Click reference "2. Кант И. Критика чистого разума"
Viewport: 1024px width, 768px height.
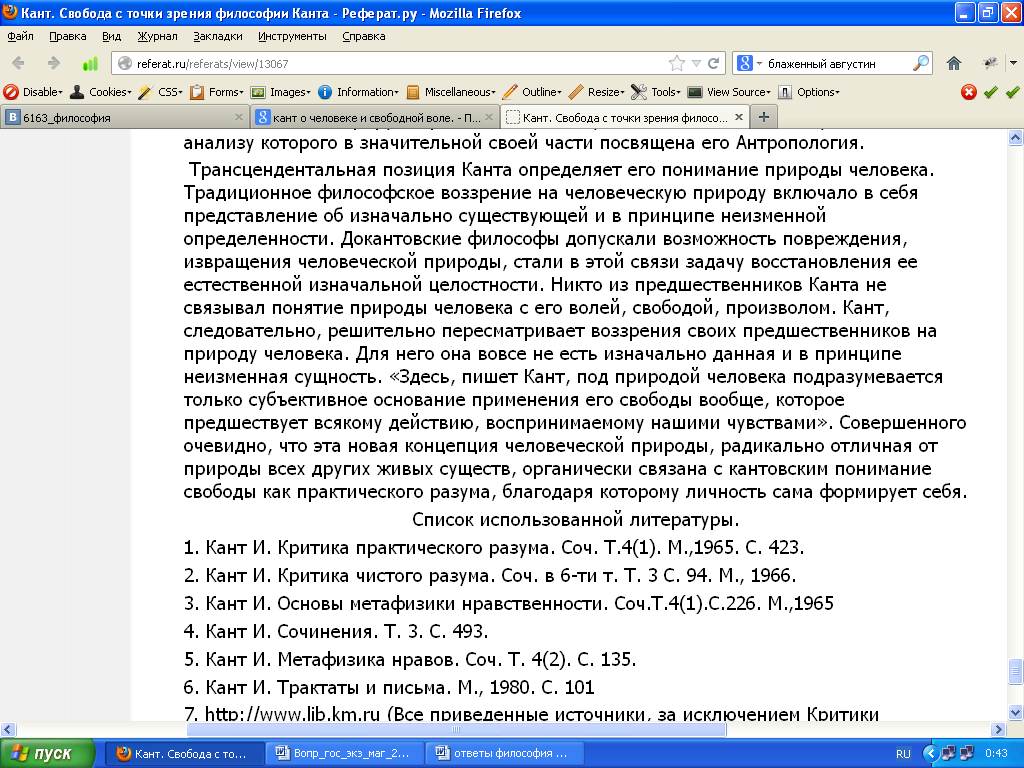490,575
